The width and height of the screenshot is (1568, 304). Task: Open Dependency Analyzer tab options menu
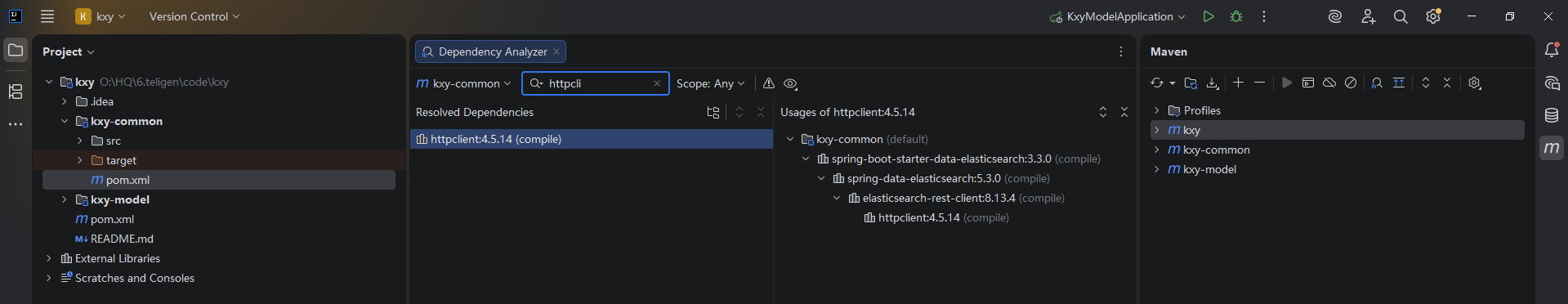click(x=1121, y=51)
